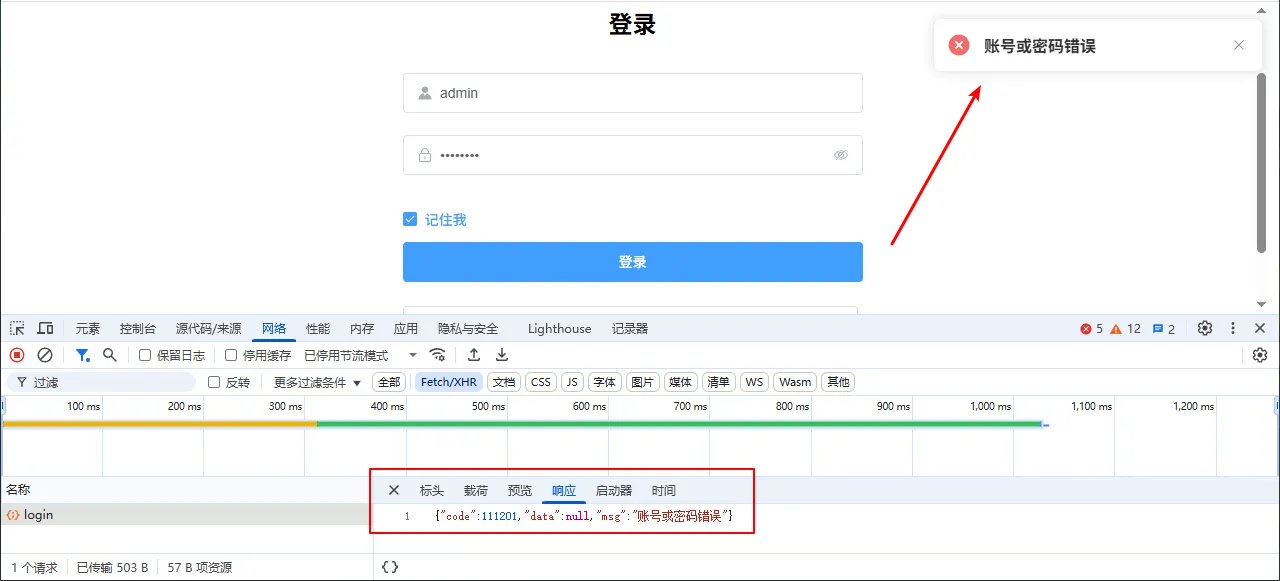Enable 保留日志 checkbox
Image resolution: width=1280 pixels, height=581 pixels.
coord(145,355)
